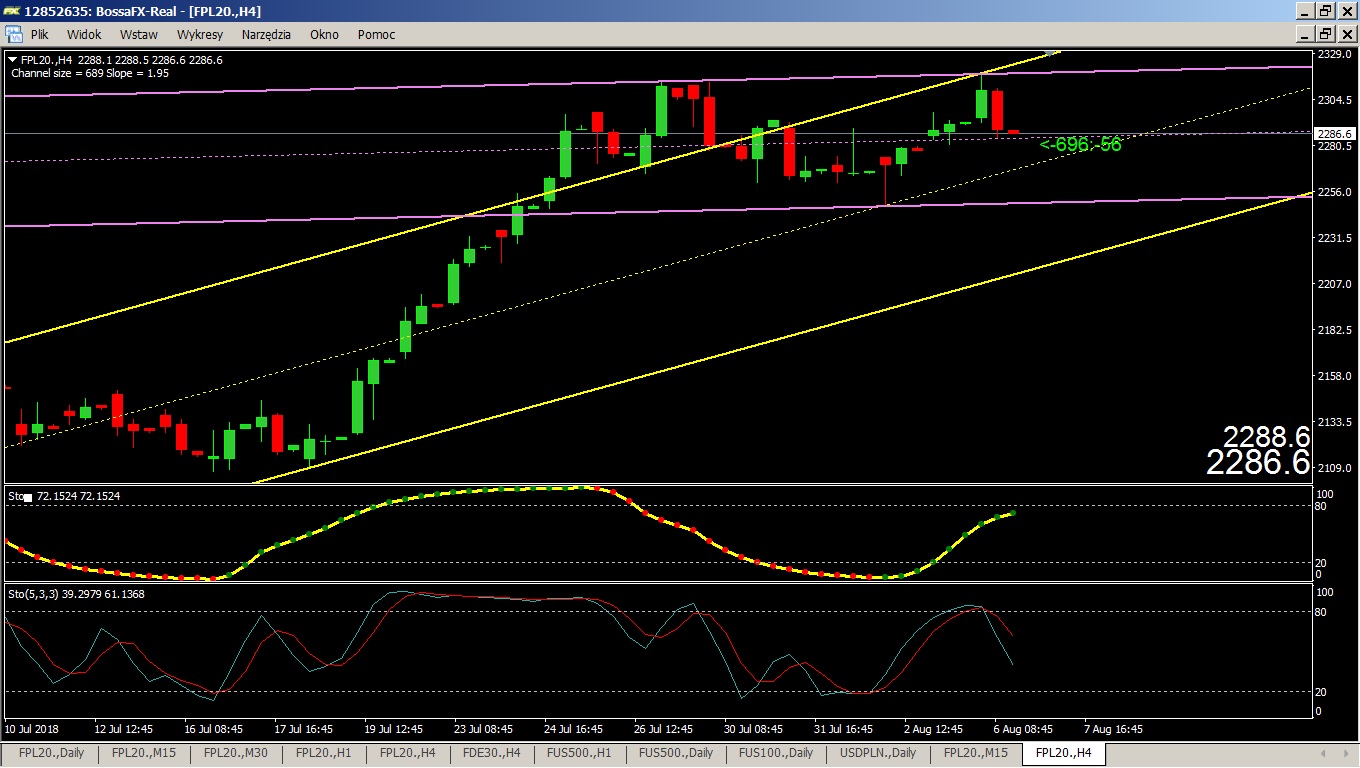The height and width of the screenshot is (768, 1360).
Task: Click the 2286.6 current price tag on axis
Action: [x=1335, y=133]
